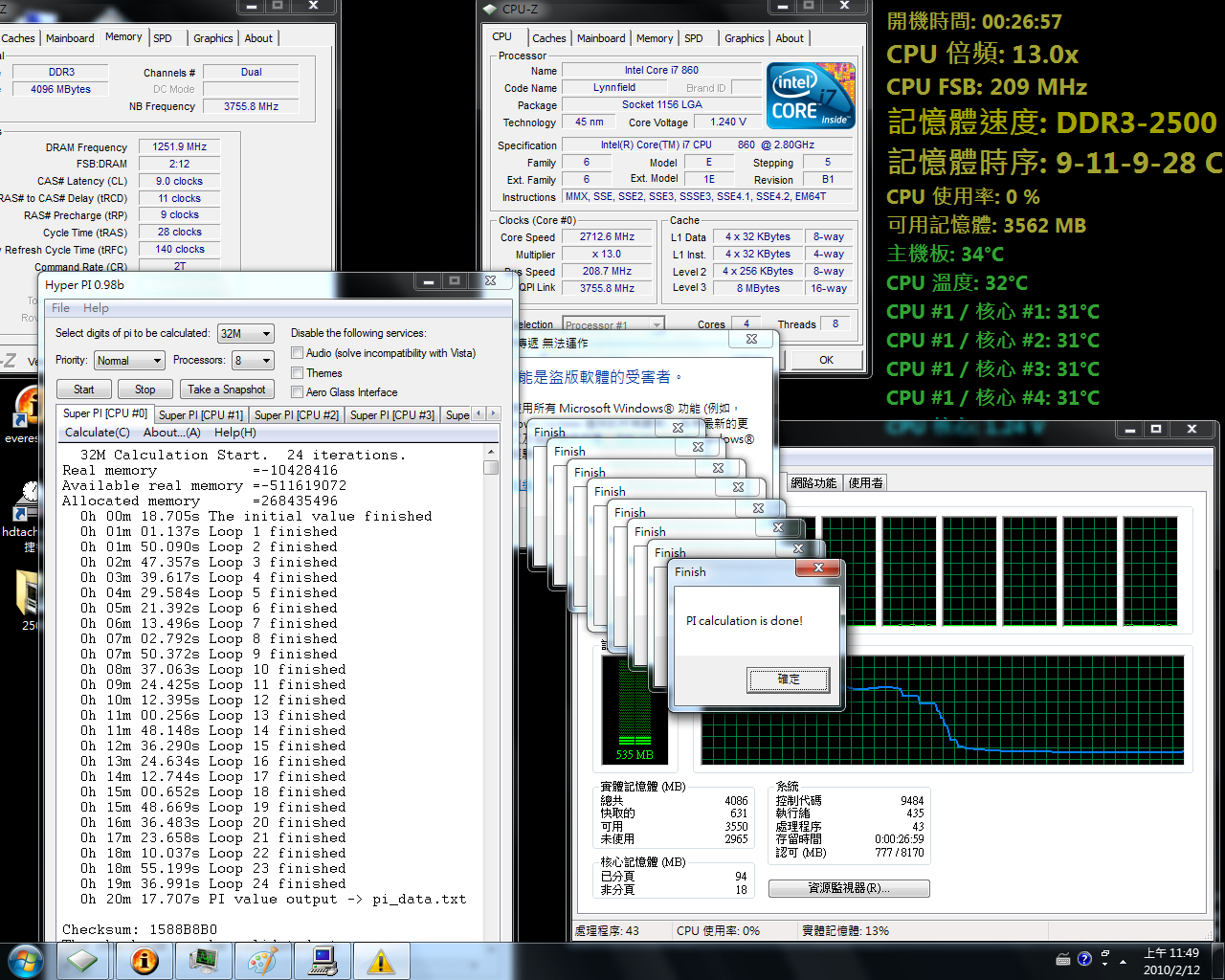Viewport: 1225px width, 980px height.
Task: Click Core Speed 2712.6 MHz value
Action: pyautogui.click(x=608, y=236)
